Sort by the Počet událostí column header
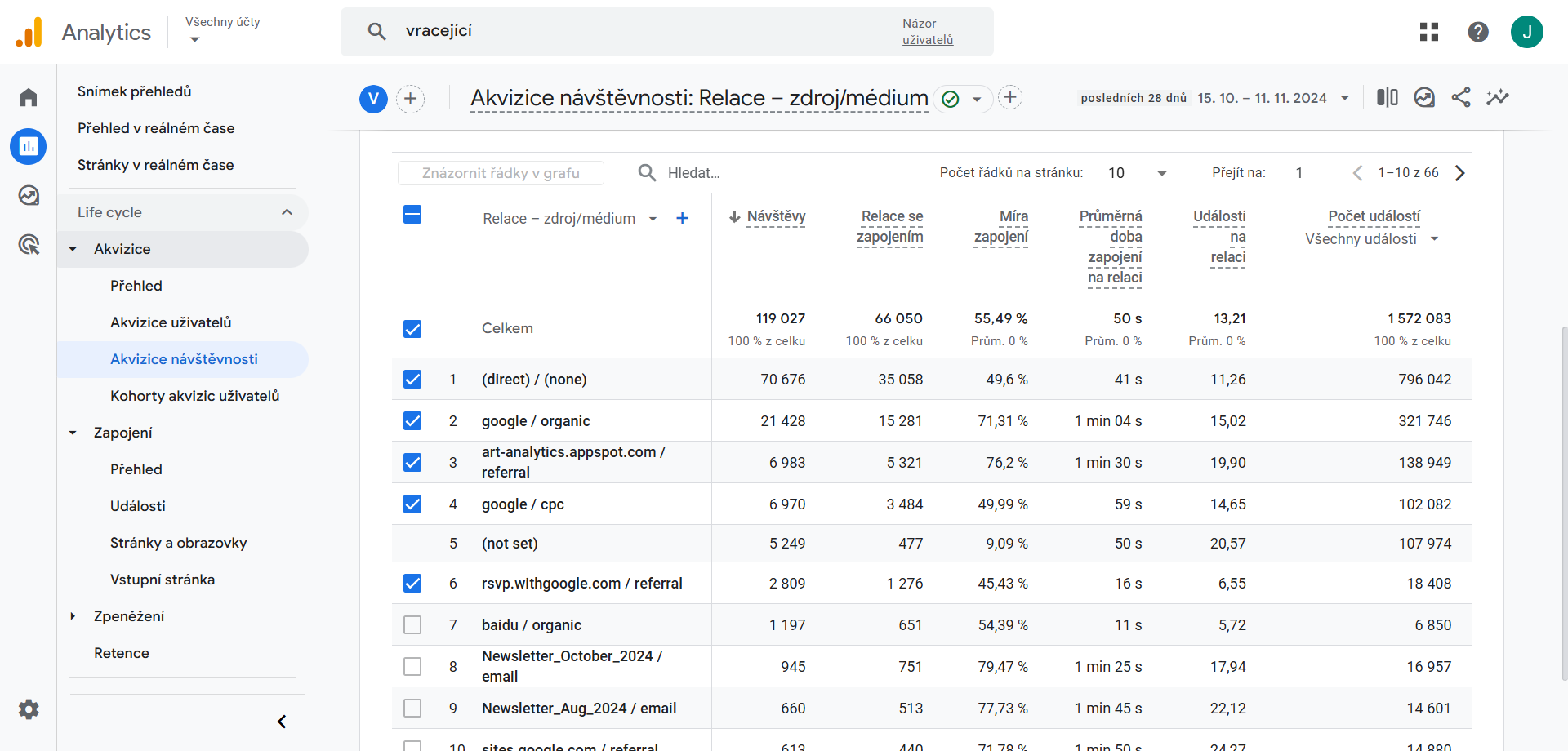This screenshot has width=1568, height=751. pos(1374,216)
